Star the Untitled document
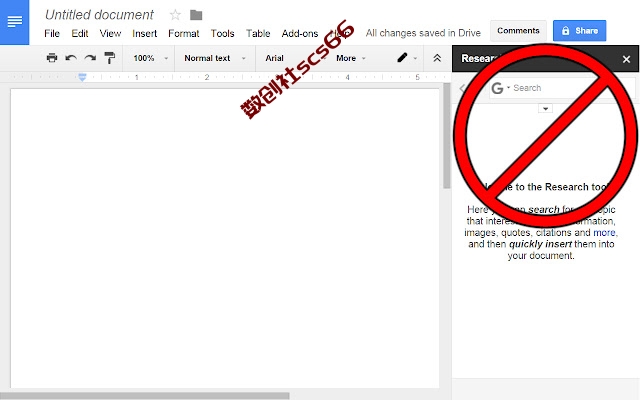The image size is (640, 400). [175, 15]
